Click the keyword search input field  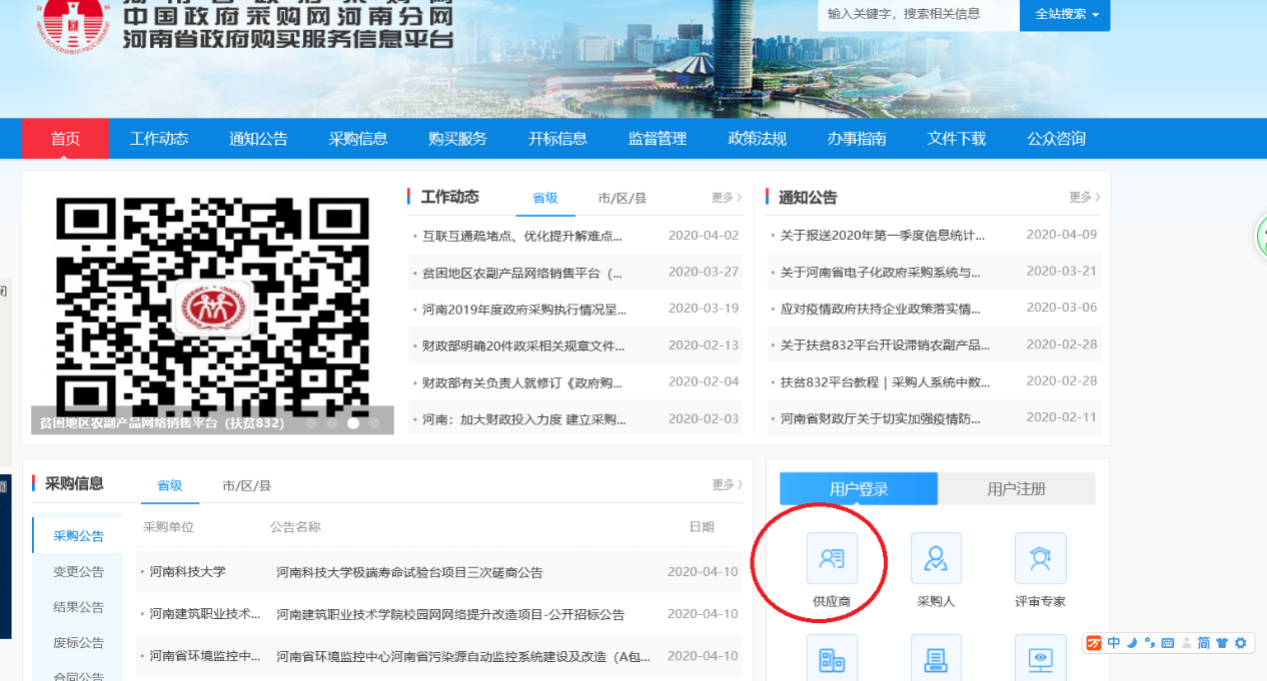tap(918, 14)
